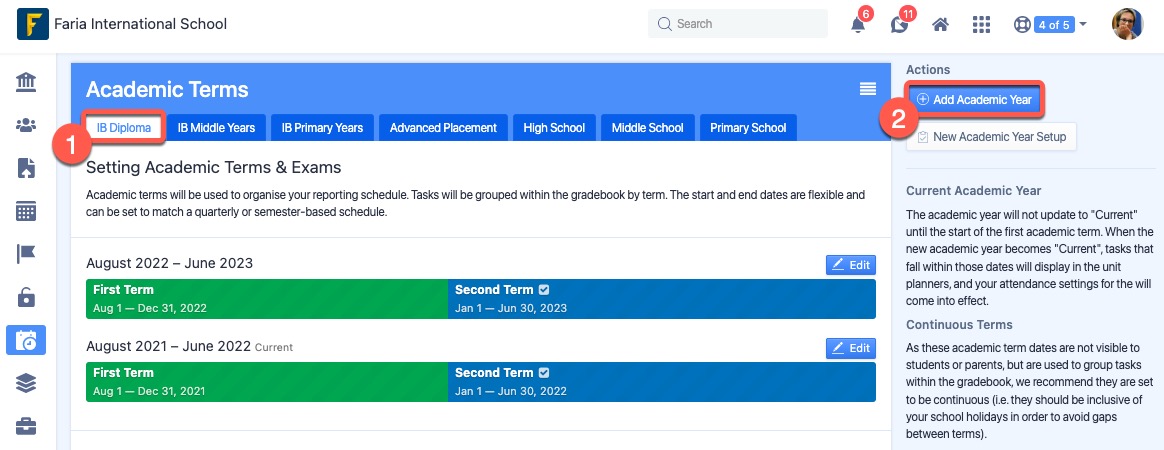Image resolution: width=1164 pixels, height=450 pixels.
Task: Toggle checkmark on 2022 Second Term
Action: pos(544,373)
